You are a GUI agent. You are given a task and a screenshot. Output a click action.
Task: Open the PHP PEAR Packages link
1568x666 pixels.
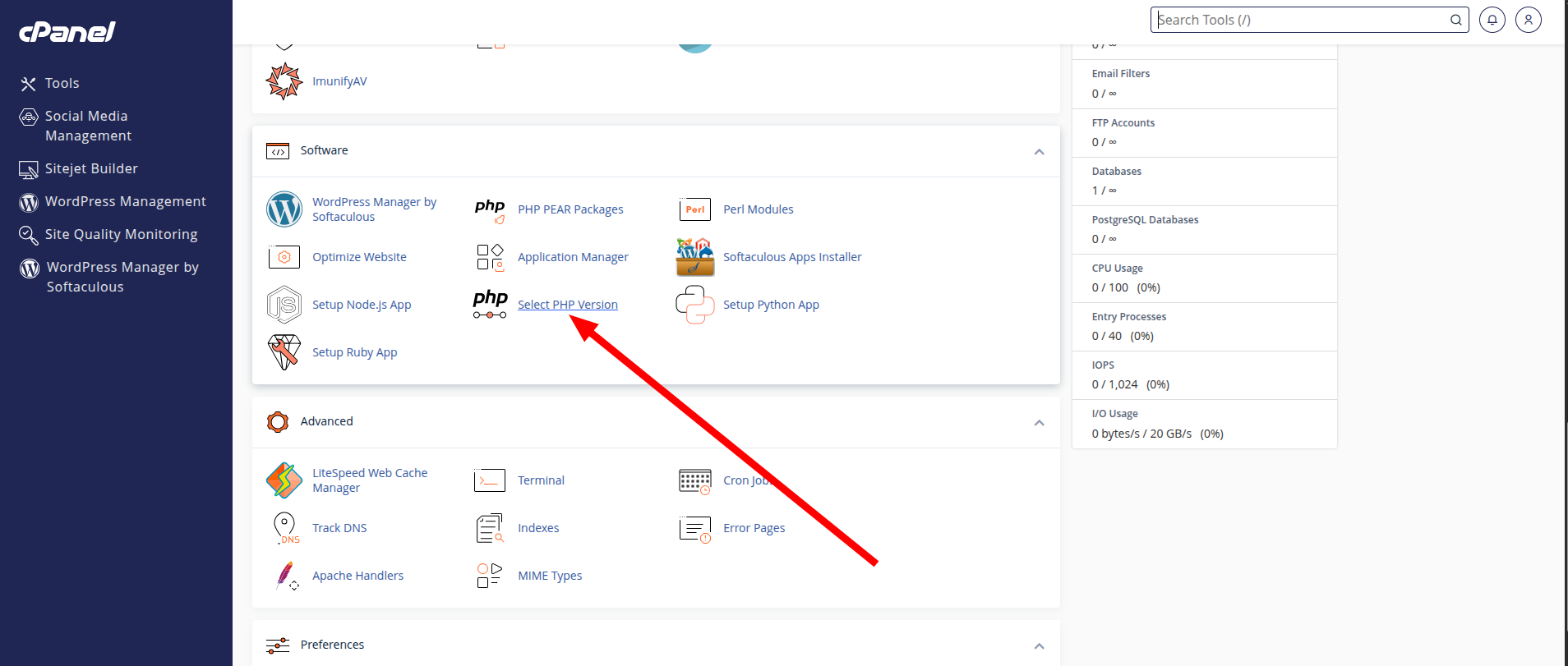[x=570, y=209]
